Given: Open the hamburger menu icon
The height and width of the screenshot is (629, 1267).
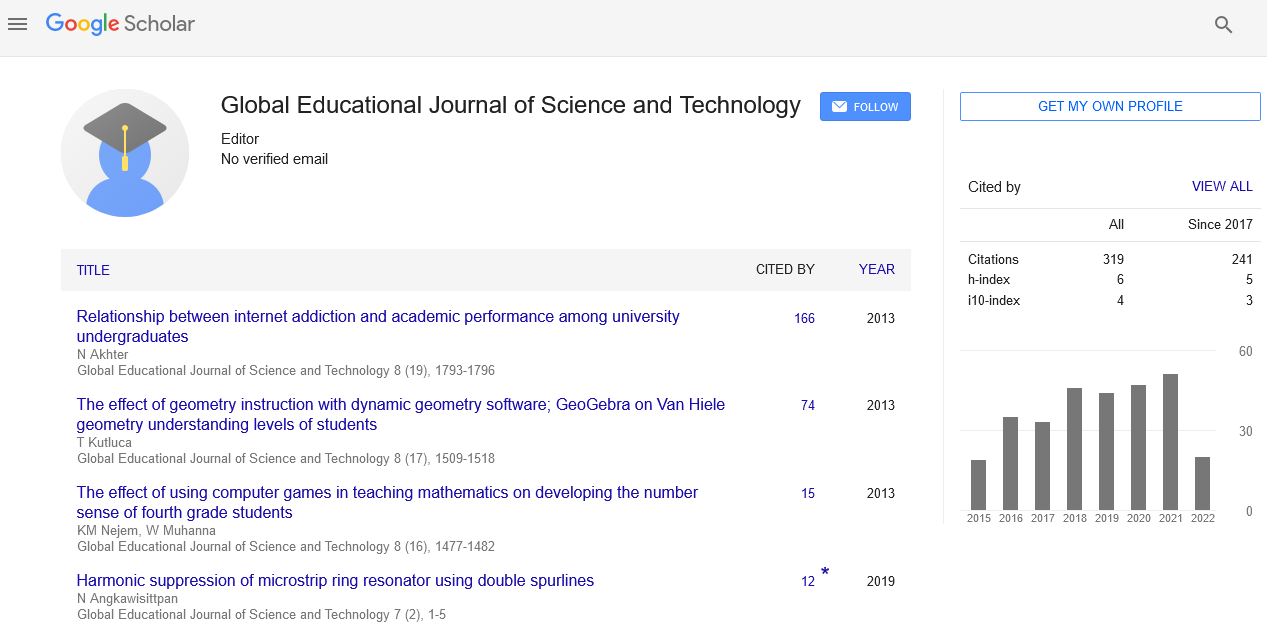Looking at the screenshot, I should pos(17,24).
